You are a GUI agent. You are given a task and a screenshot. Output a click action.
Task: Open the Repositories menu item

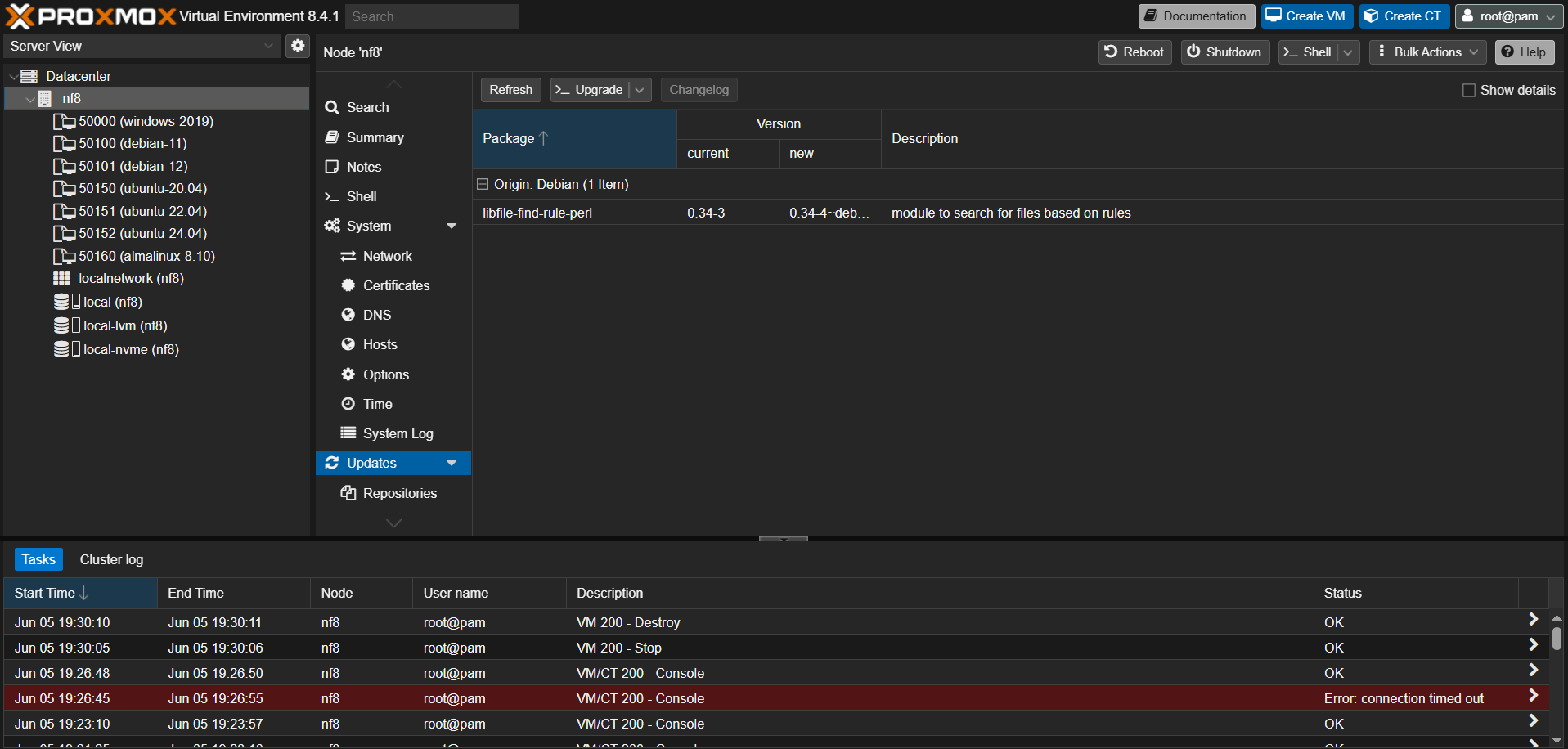[393, 493]
